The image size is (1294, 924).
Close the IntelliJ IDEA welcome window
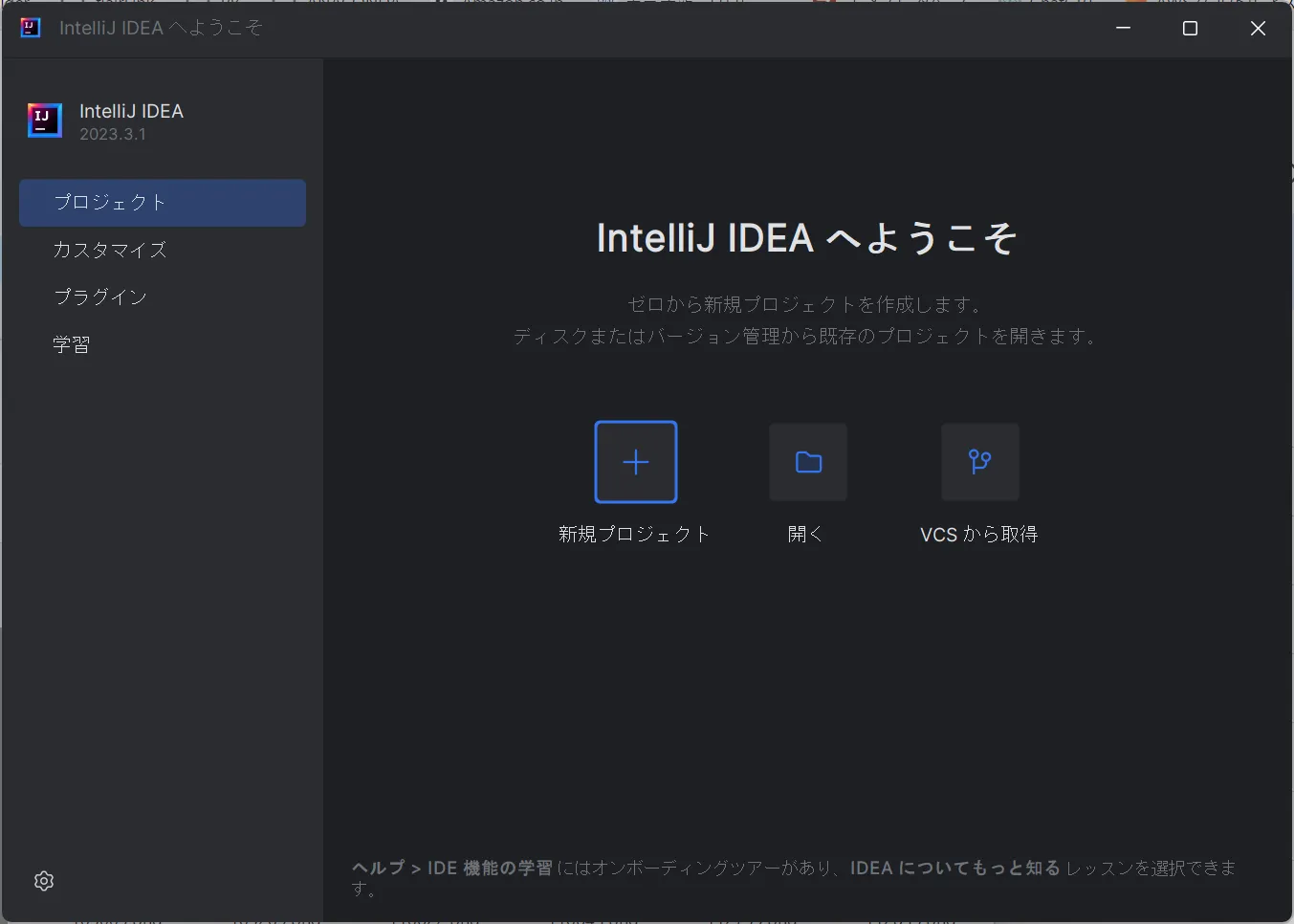click(x=1259, y=29)
